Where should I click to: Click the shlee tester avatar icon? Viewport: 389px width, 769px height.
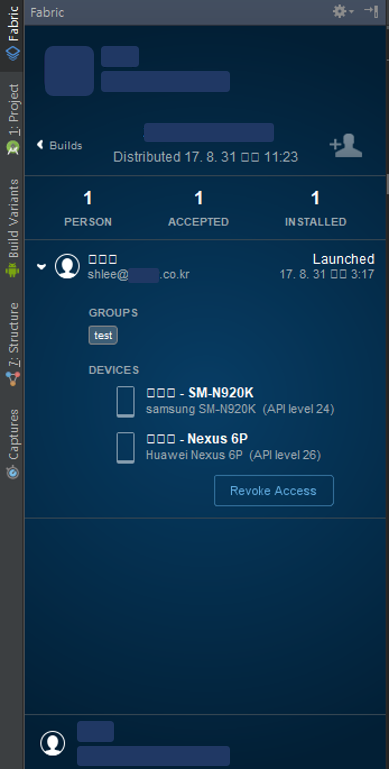(x=67, y=266)
